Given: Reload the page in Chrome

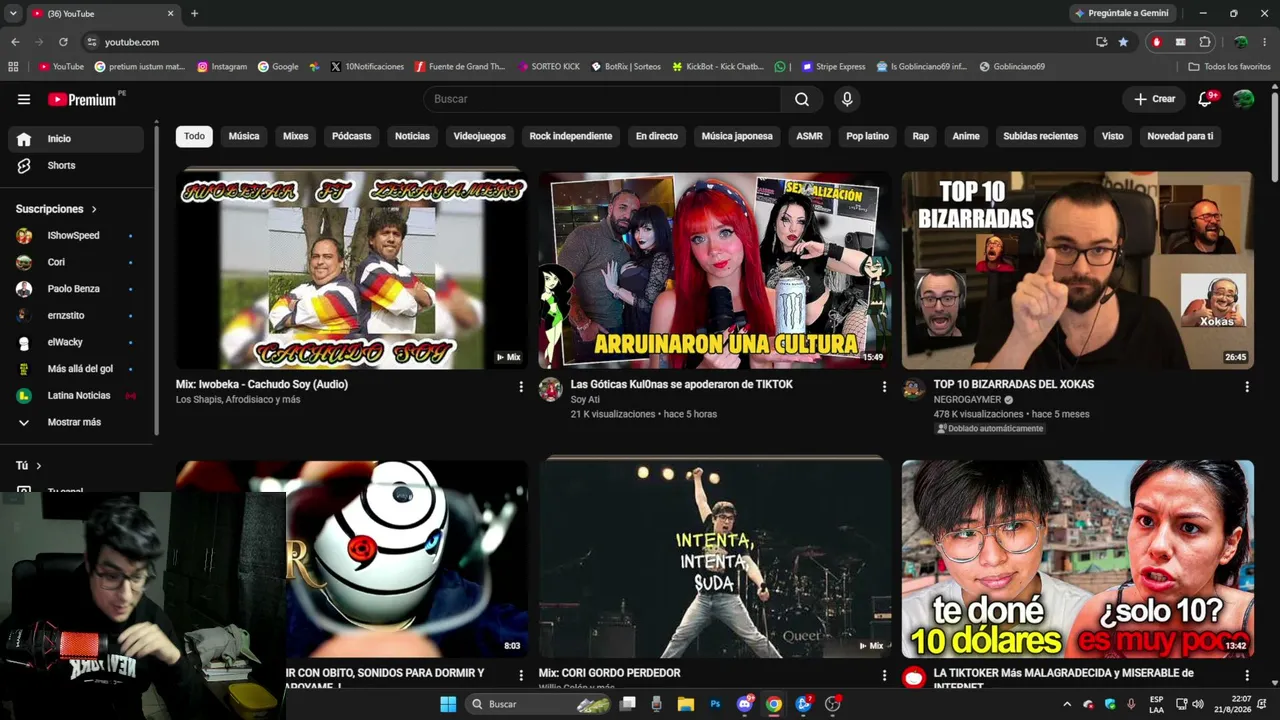Looking at the screenshot, I should point(63,42).
